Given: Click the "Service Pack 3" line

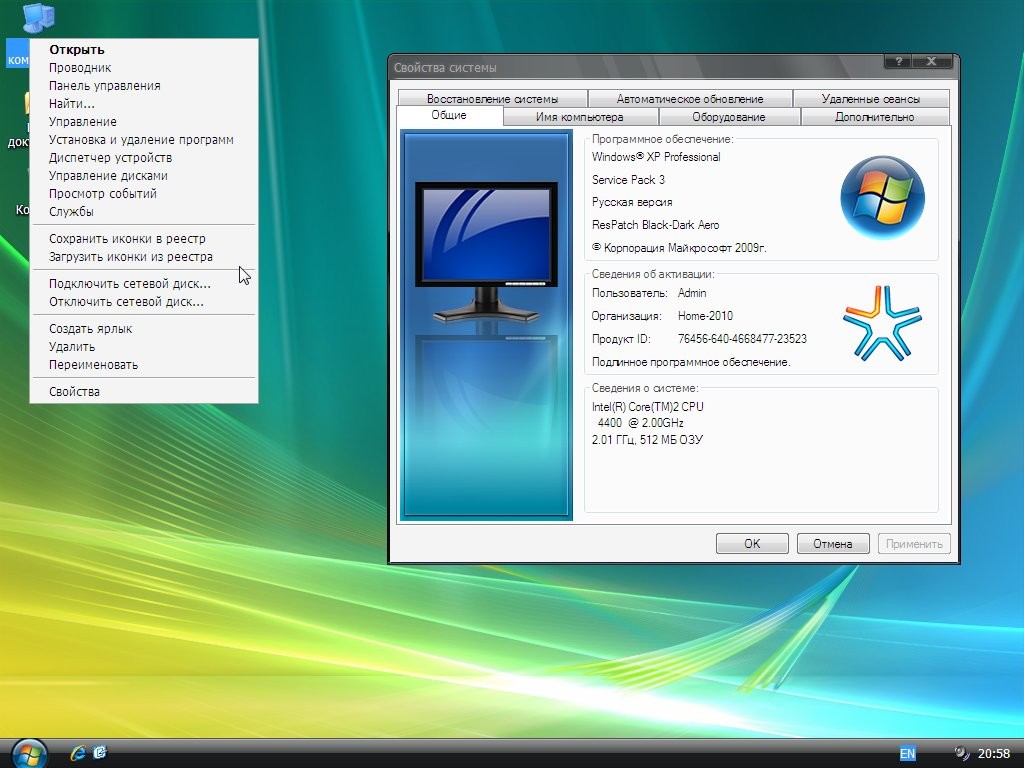Looking at the screenshot, I should click(628, 180).
